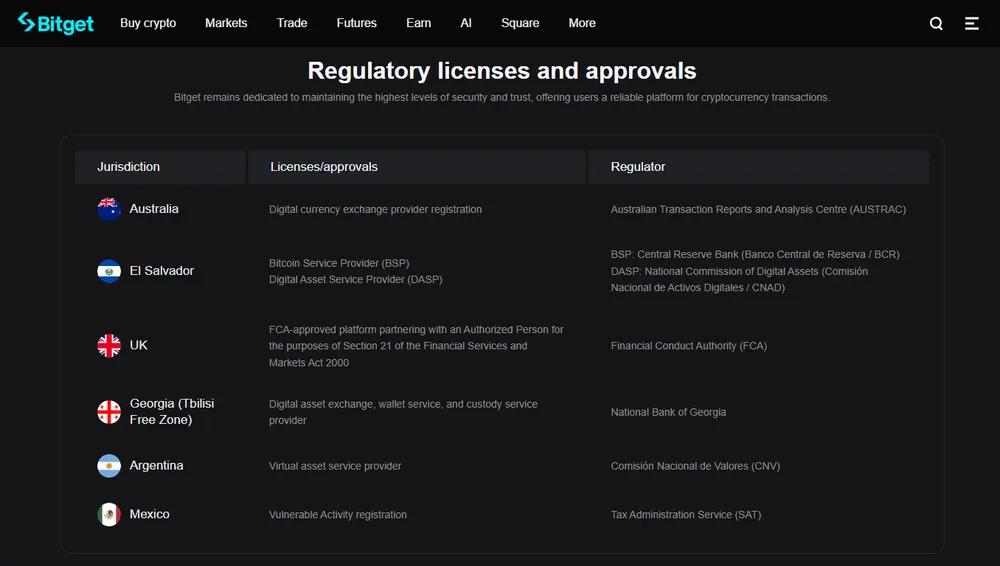
Task: Click the Bitget remains dedicated subtitle text
Action: (x=501, y=98)
